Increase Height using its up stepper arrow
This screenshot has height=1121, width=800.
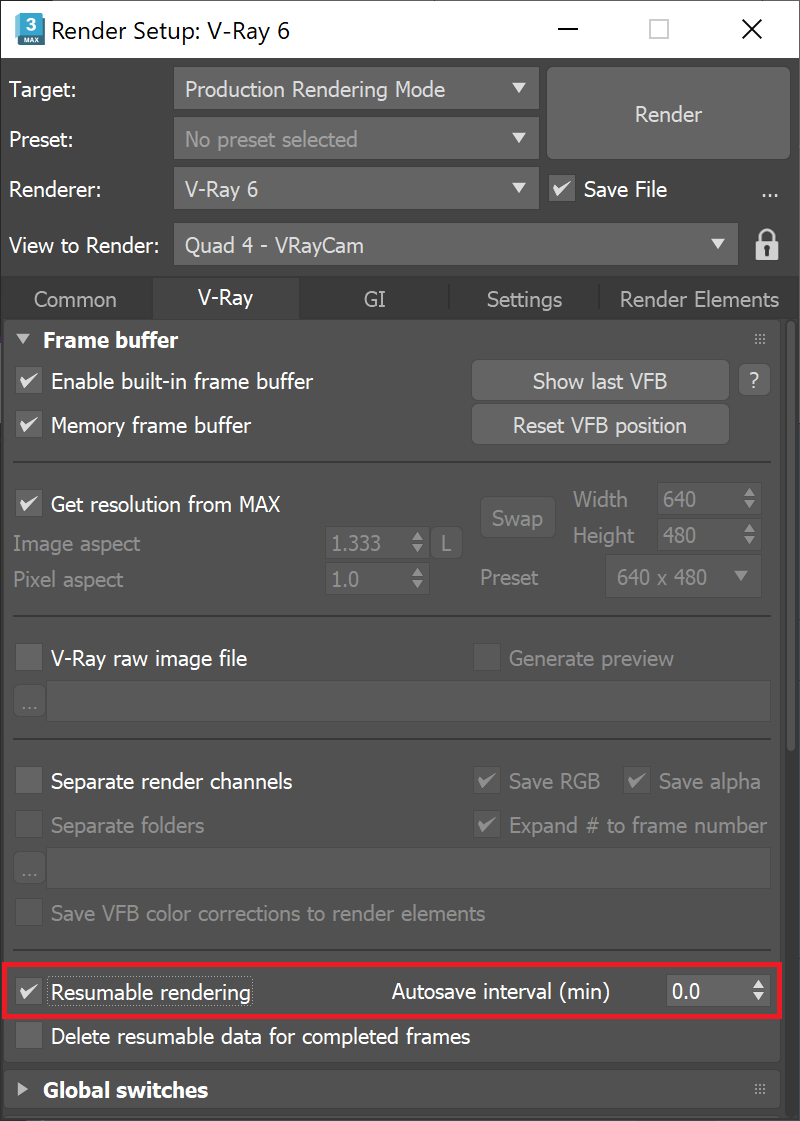(x=748, y=529)
